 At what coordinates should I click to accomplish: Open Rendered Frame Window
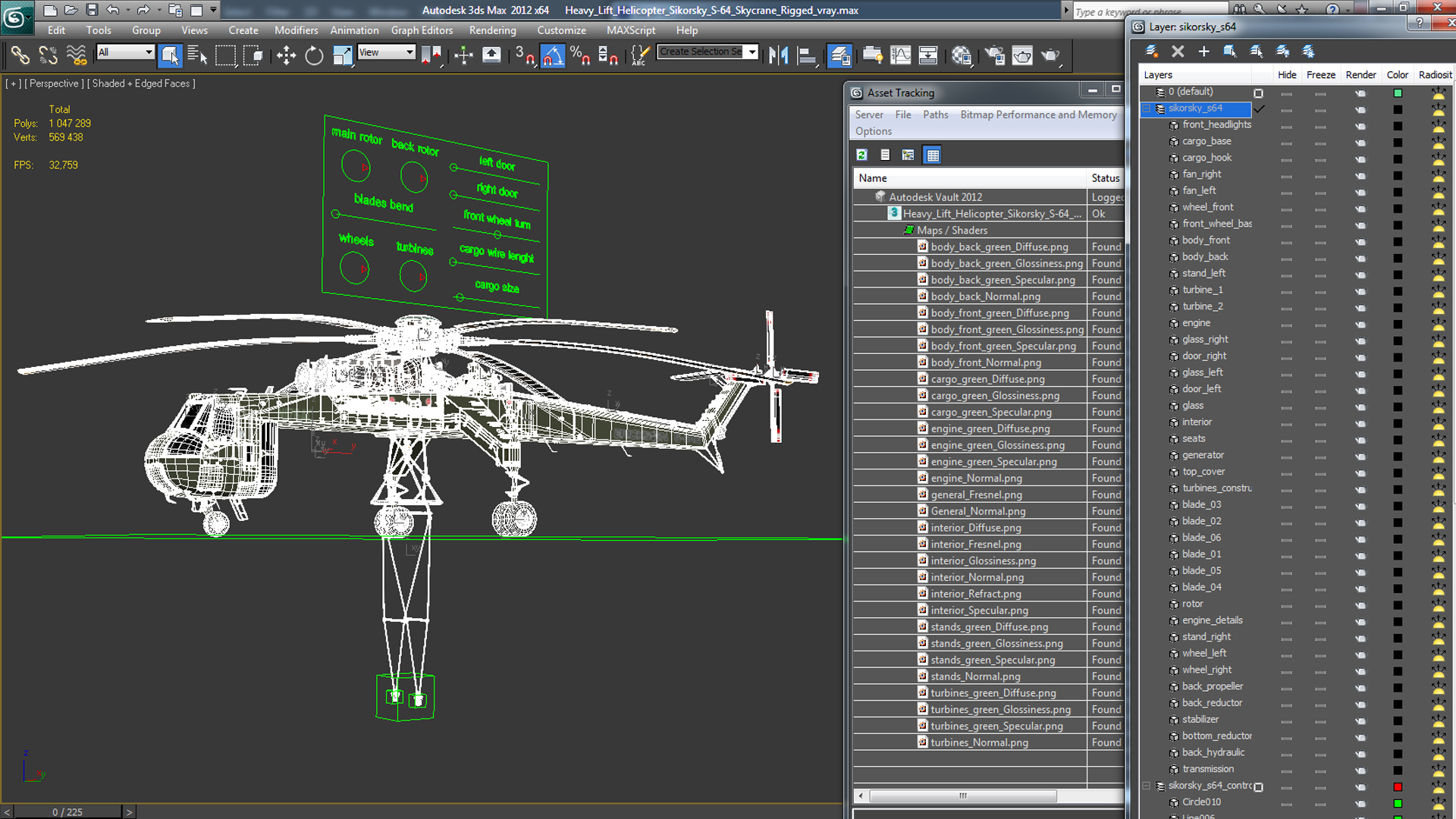tap(1022, 55)
